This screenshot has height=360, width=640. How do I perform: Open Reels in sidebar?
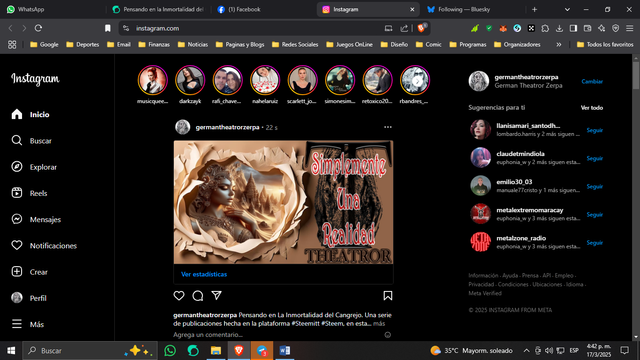coord(29,193)
